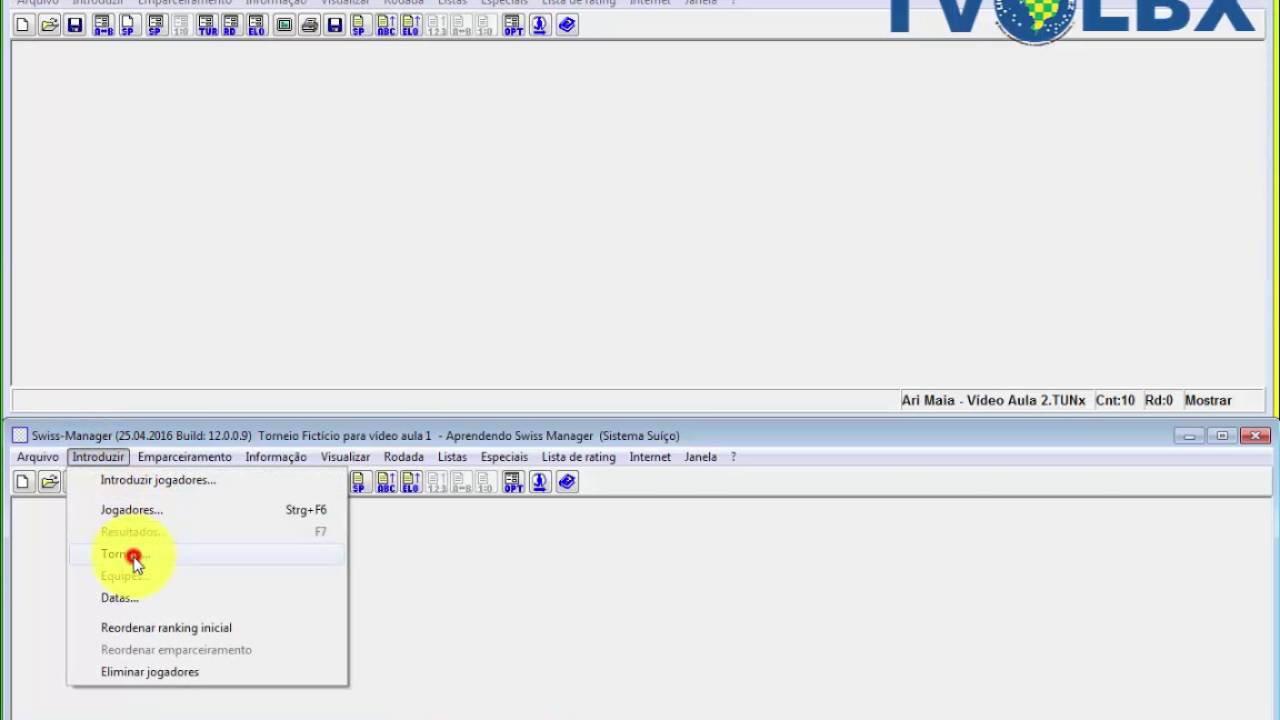Viewport: 1280px width, 720px height.
Task: Click the highlighted 'Torneio...' menu entry
Action: (207, 554)
